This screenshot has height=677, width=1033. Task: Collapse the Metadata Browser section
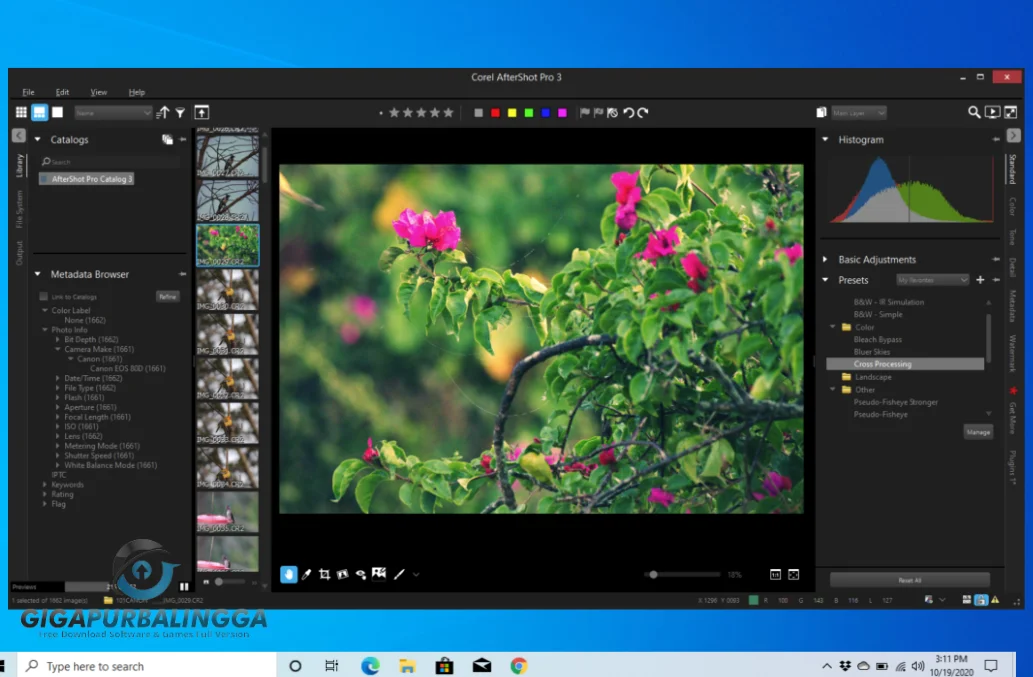click(38, 274)
